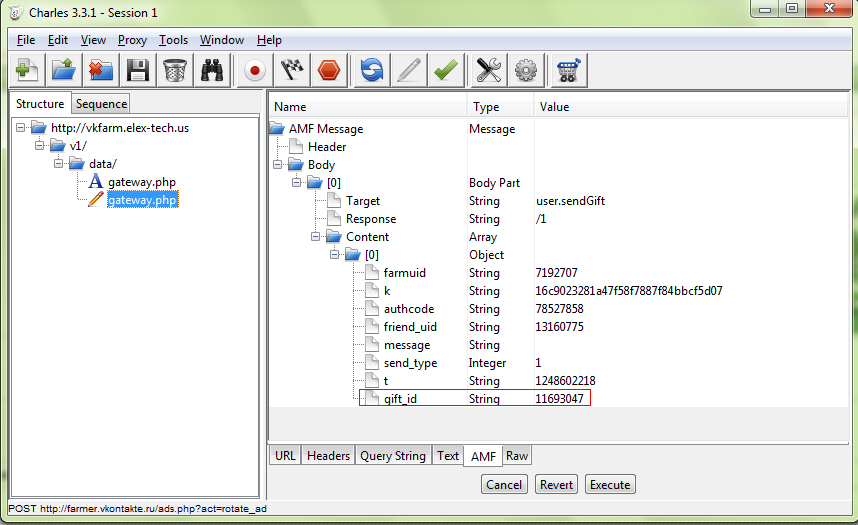Click the Value column header
858x525 pixels.
click(691, 107)
